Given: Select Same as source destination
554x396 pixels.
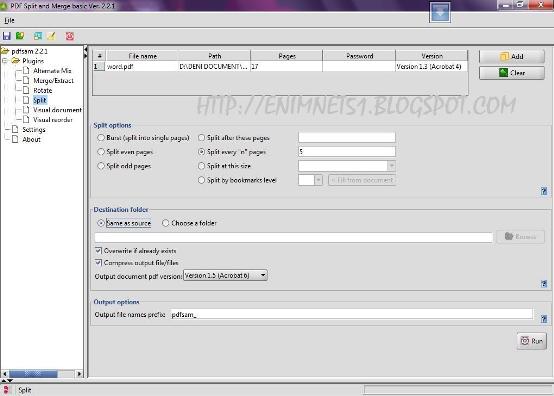Looking at the screenshot, I should pos(101,223).
